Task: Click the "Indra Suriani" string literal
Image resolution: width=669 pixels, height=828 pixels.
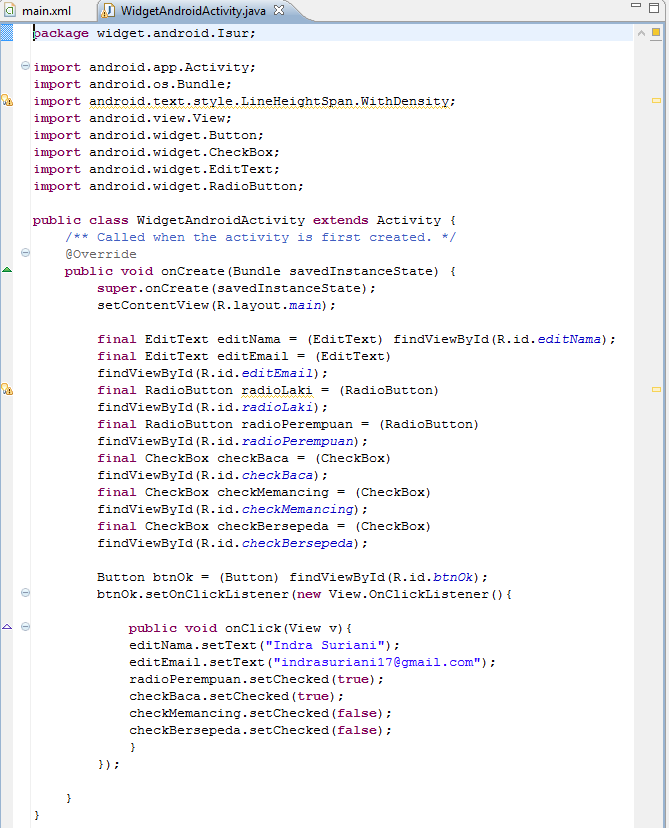Action: click(325, 645)
